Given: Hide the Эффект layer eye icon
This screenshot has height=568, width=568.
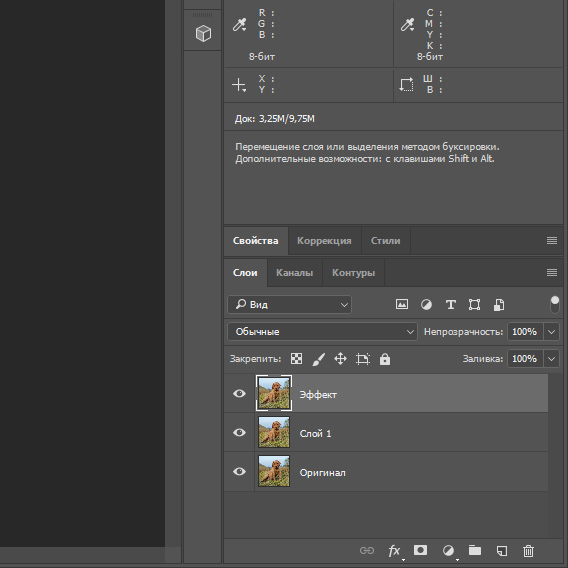Looking at the screenshot, I should 239,393.
